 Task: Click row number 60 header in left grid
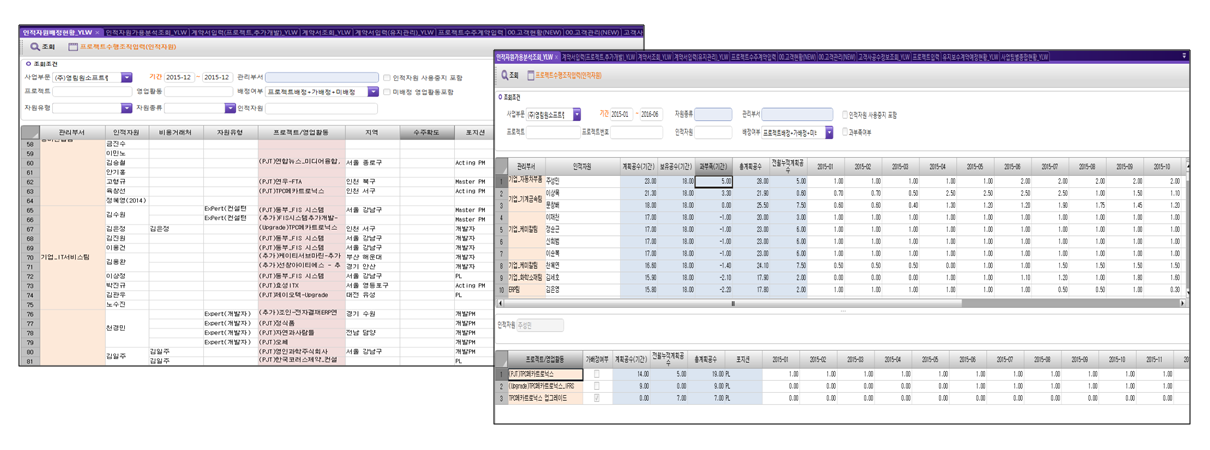[30, 162]
